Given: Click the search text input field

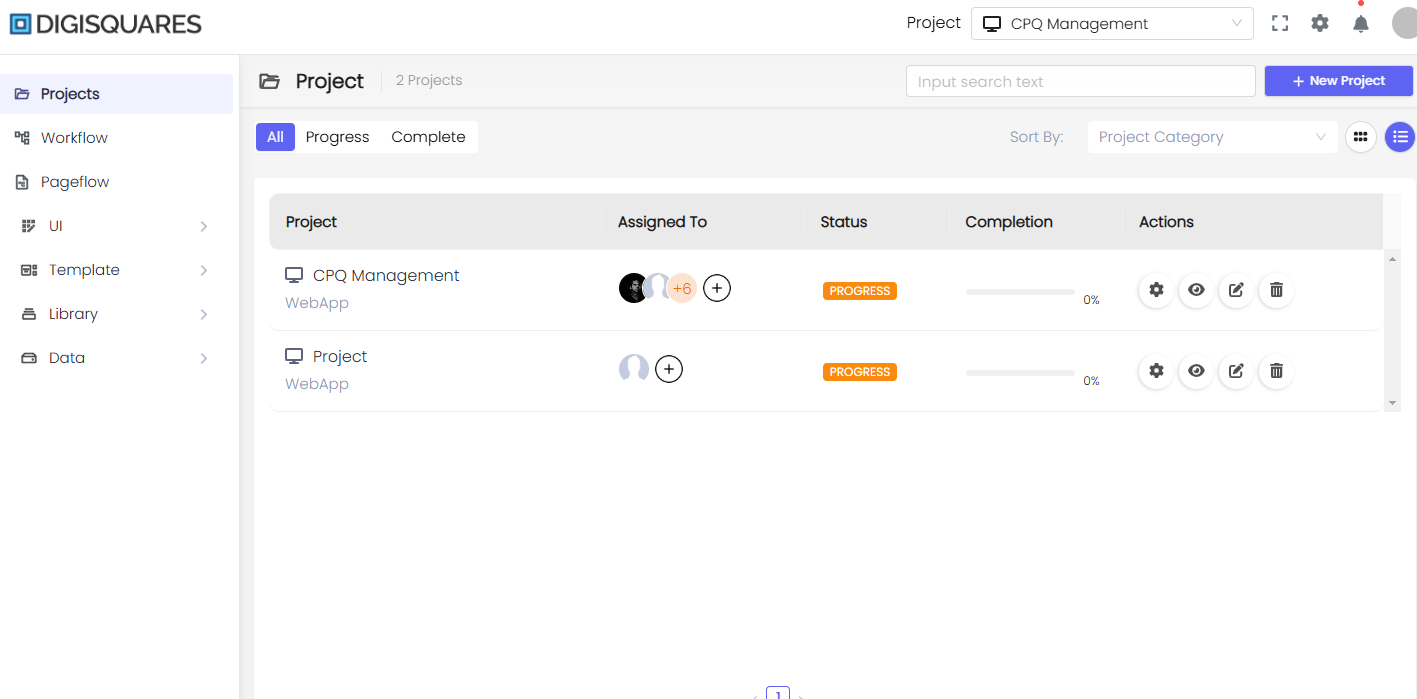Looking at the screenshot, I should (x=1080, y=82).
